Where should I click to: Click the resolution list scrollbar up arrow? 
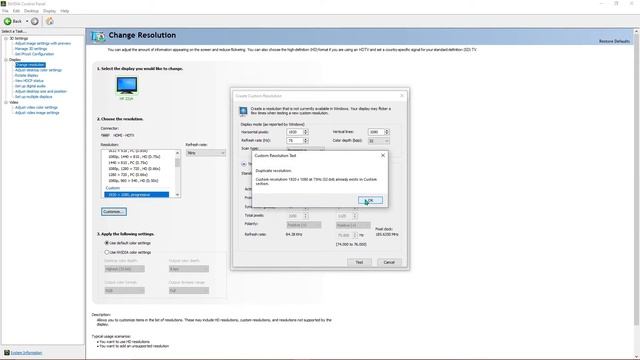point(178,153)
